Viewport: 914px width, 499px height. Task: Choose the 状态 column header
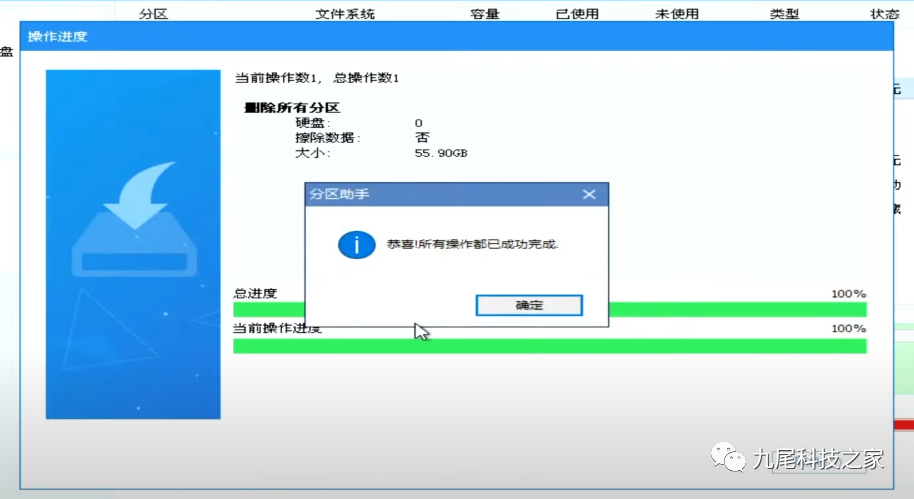(885, 15)
